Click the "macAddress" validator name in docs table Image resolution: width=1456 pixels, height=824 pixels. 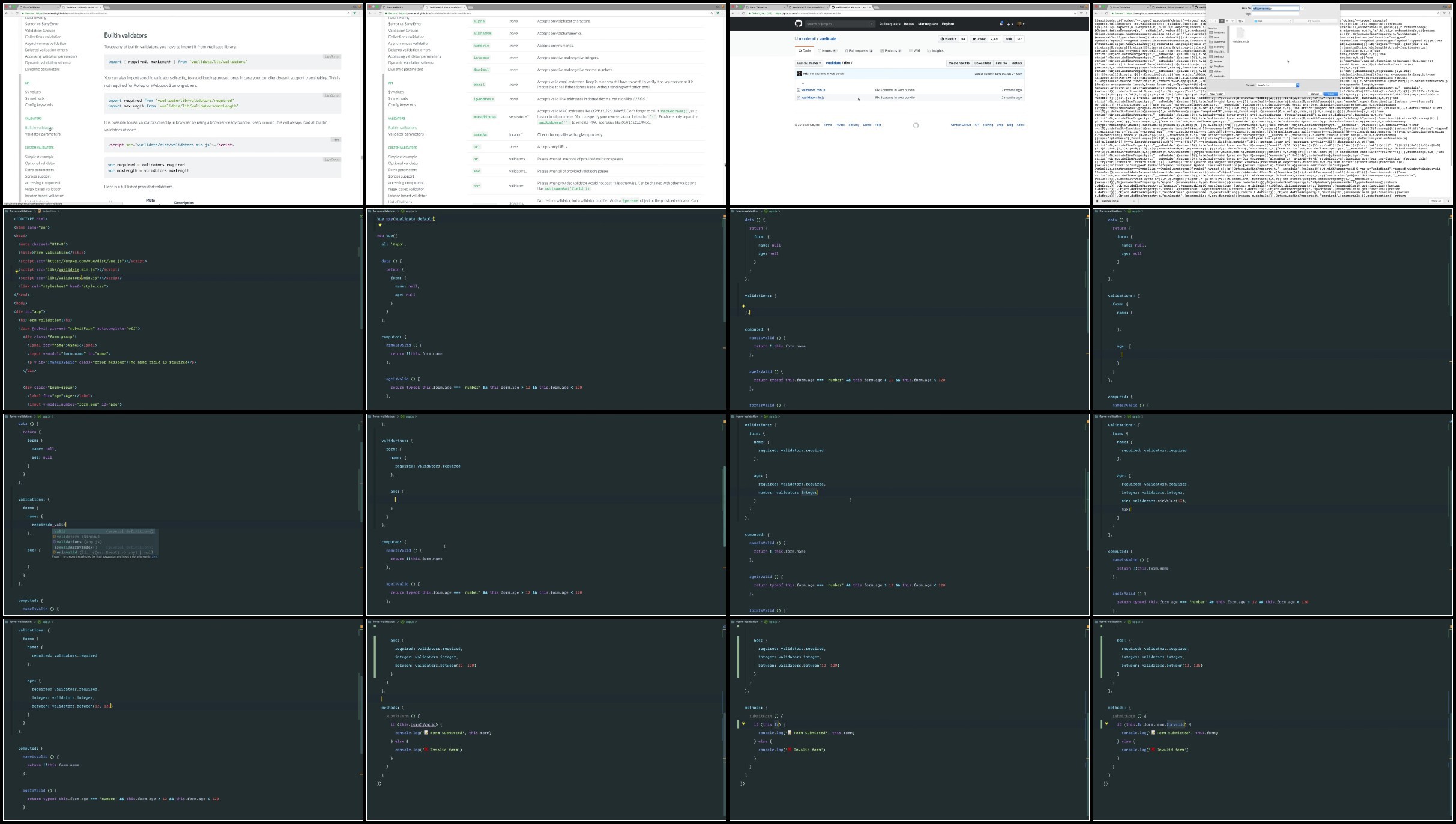pyautogui.click(x=484, y=117)
